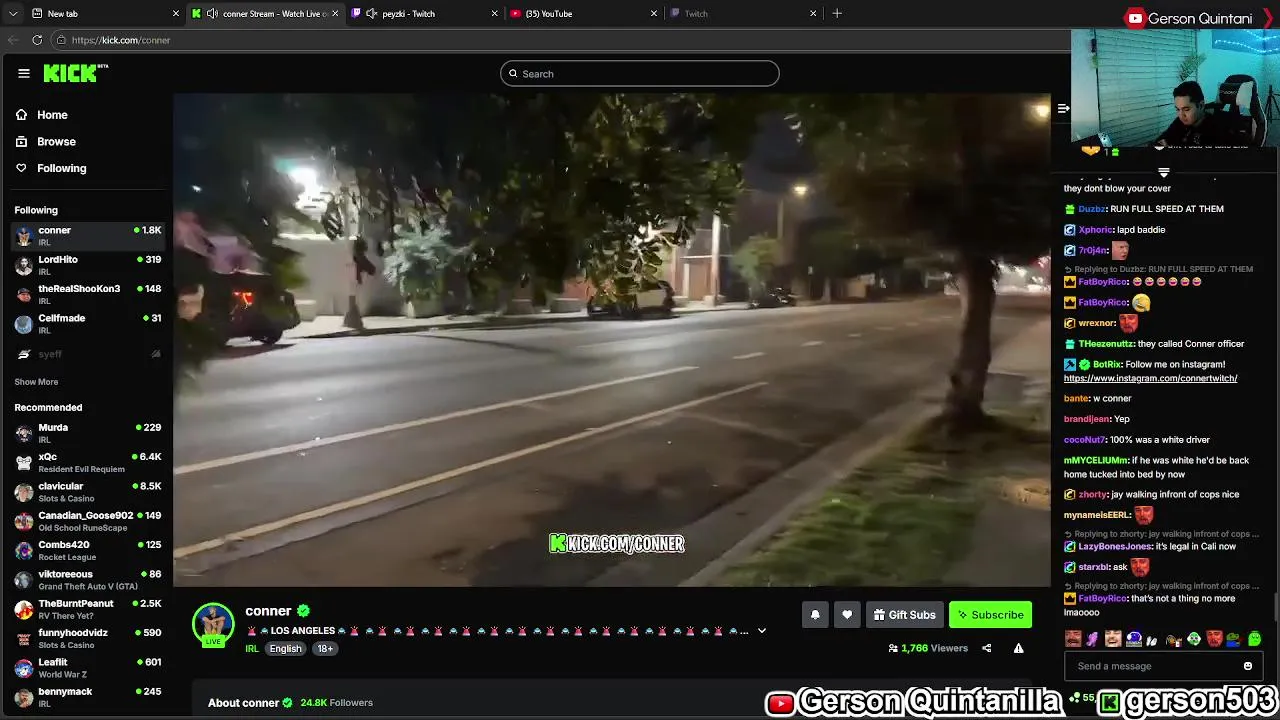Viewport: 1280px width, 720px height.
Task: Click the Search box
Action: 640,73
